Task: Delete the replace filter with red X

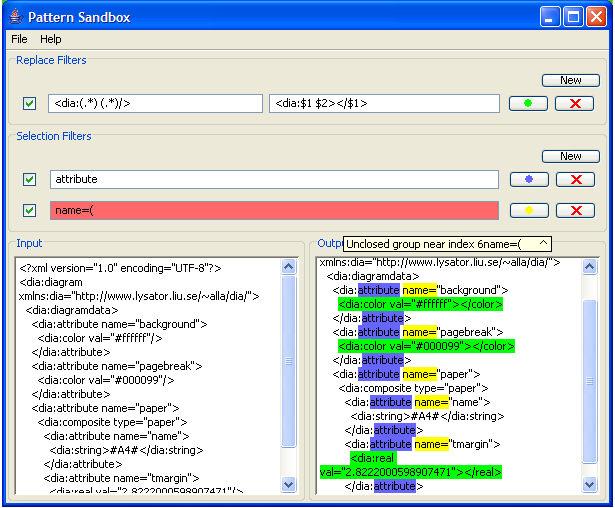Action: [x=575, y=103]
